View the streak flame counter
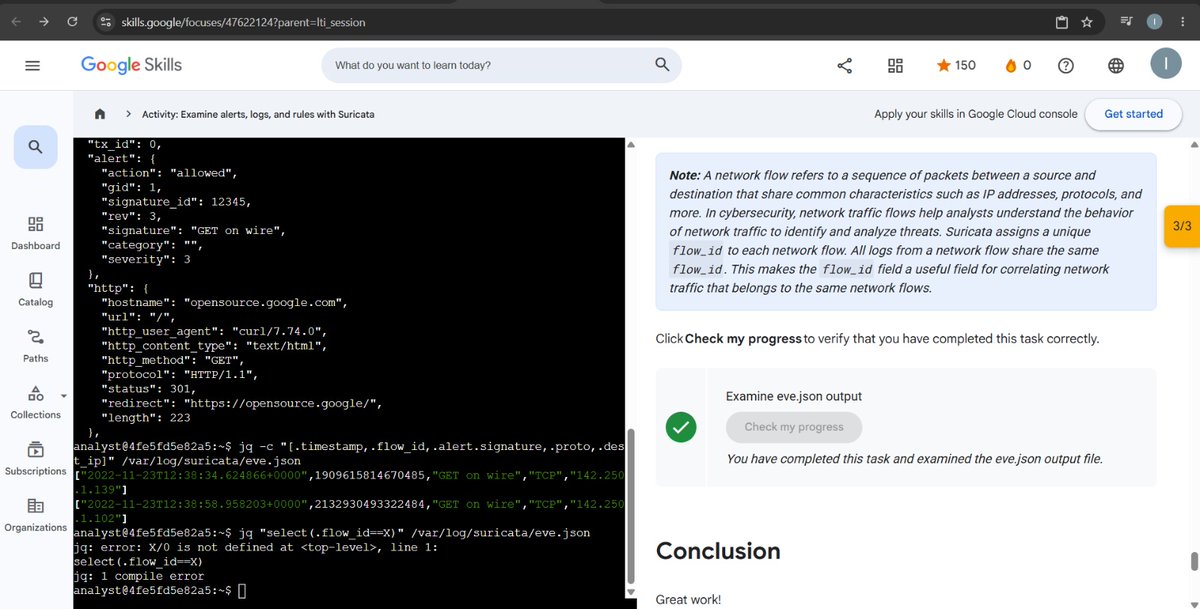The width and height of the screenshot is (1200, 609). [x=1017, y=65]
